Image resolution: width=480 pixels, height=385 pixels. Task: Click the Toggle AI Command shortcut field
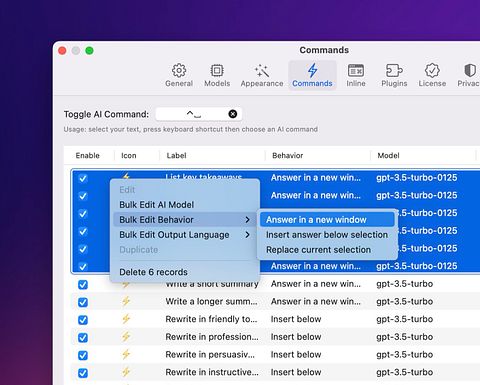[x=199, y=114]
